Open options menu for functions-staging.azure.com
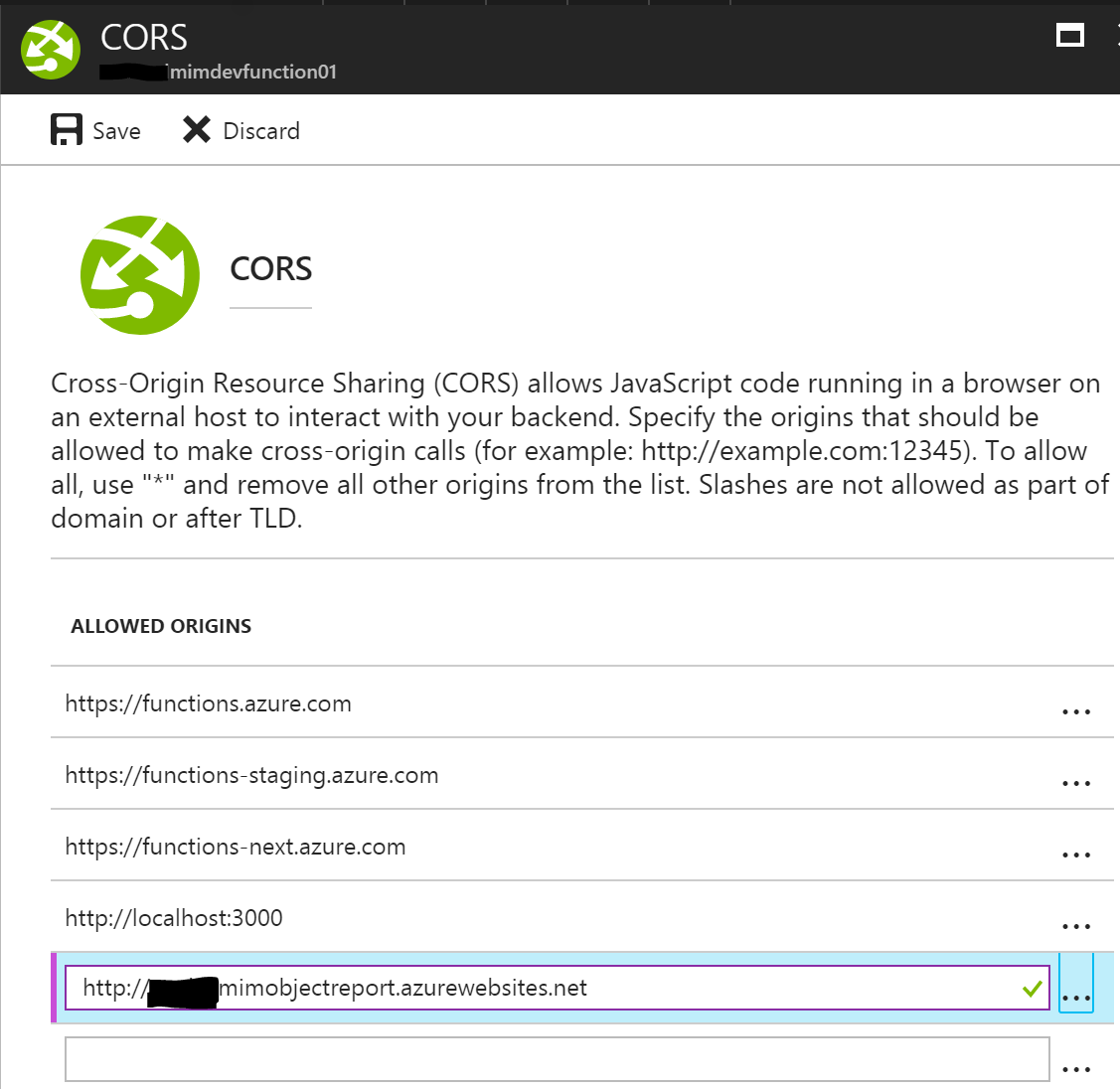Screen dimensions: 1120x1089 (1076, 783)
